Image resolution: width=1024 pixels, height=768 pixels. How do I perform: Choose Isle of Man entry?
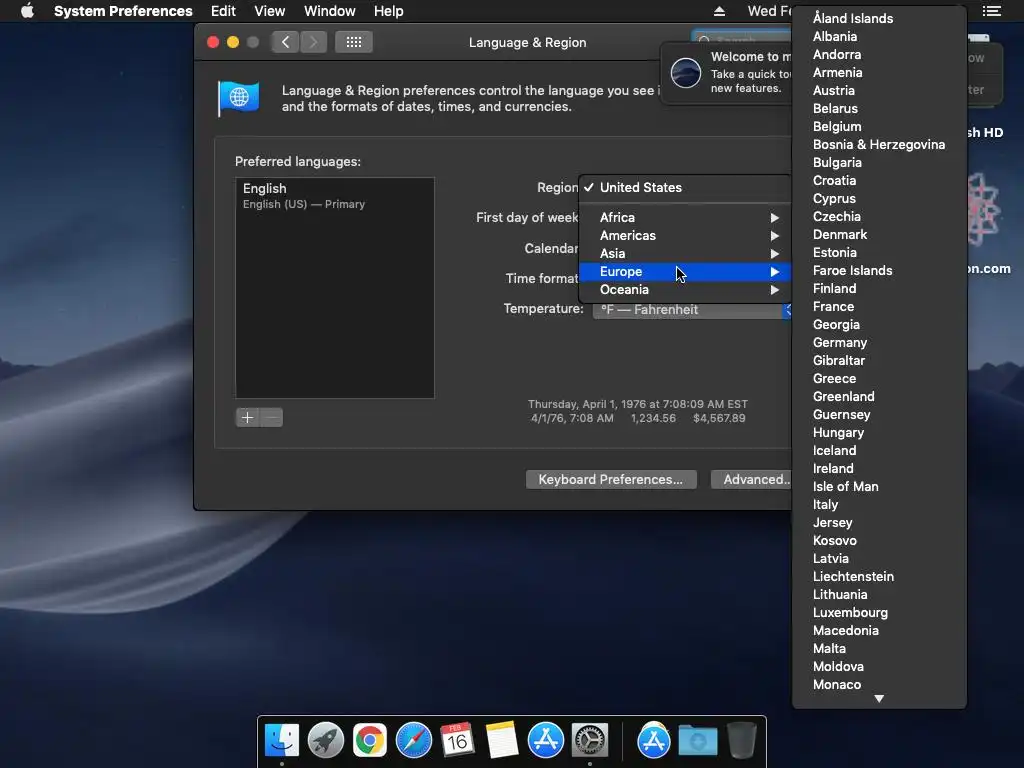pyautogui.click(x=879, y=487)
